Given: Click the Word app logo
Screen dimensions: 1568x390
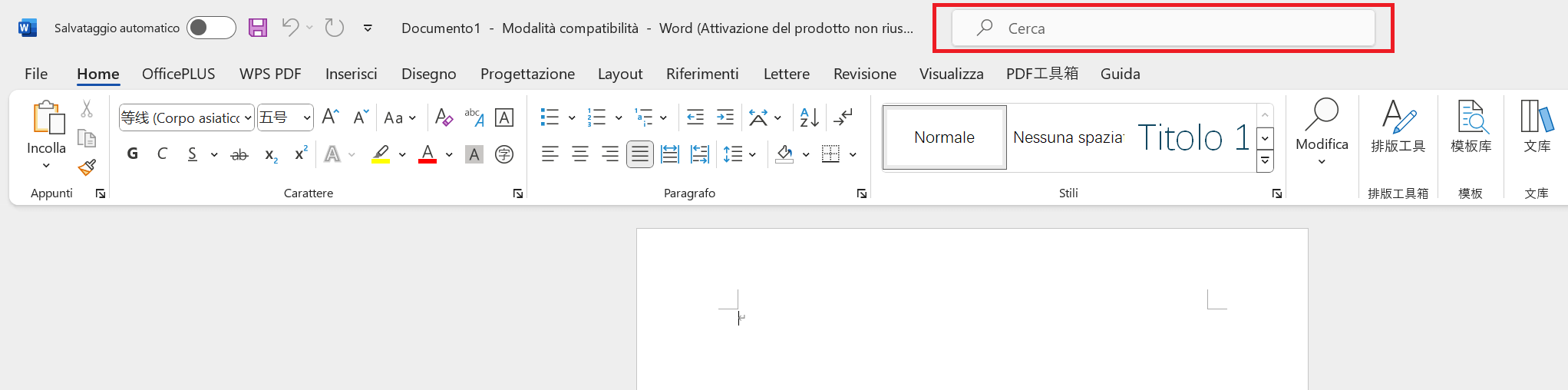Looking at the screenshot, I should (28, 28).
